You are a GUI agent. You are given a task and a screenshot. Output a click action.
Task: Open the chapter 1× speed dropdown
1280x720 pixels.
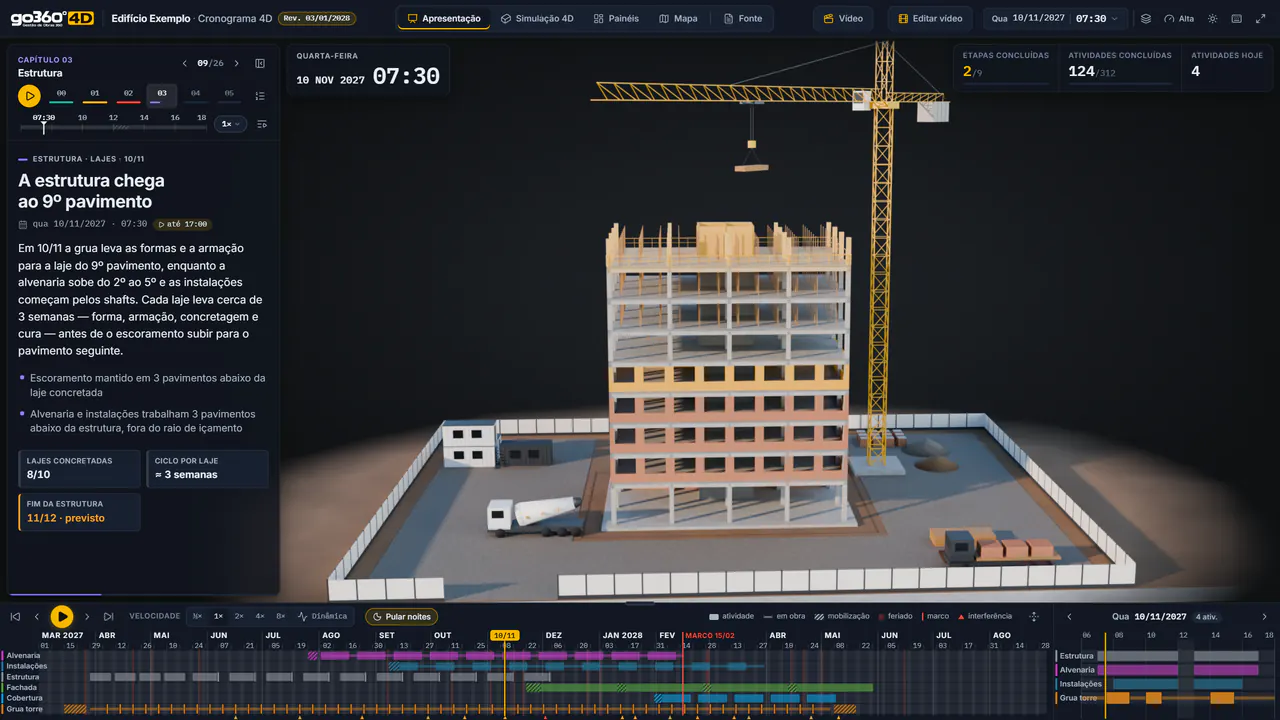click(x=231, y=124)
